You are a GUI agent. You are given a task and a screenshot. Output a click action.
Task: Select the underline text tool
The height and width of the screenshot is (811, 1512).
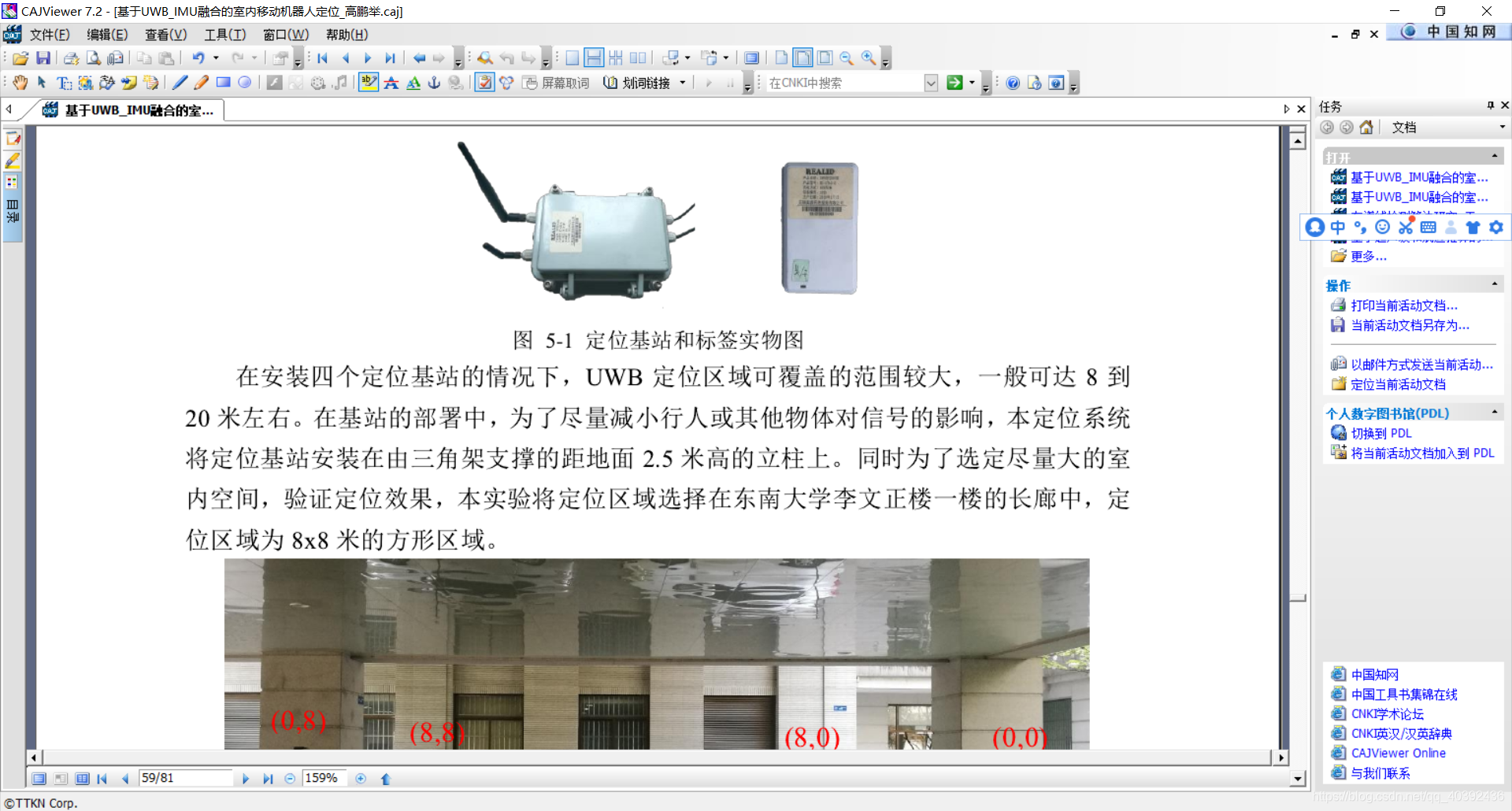[413, 83]
